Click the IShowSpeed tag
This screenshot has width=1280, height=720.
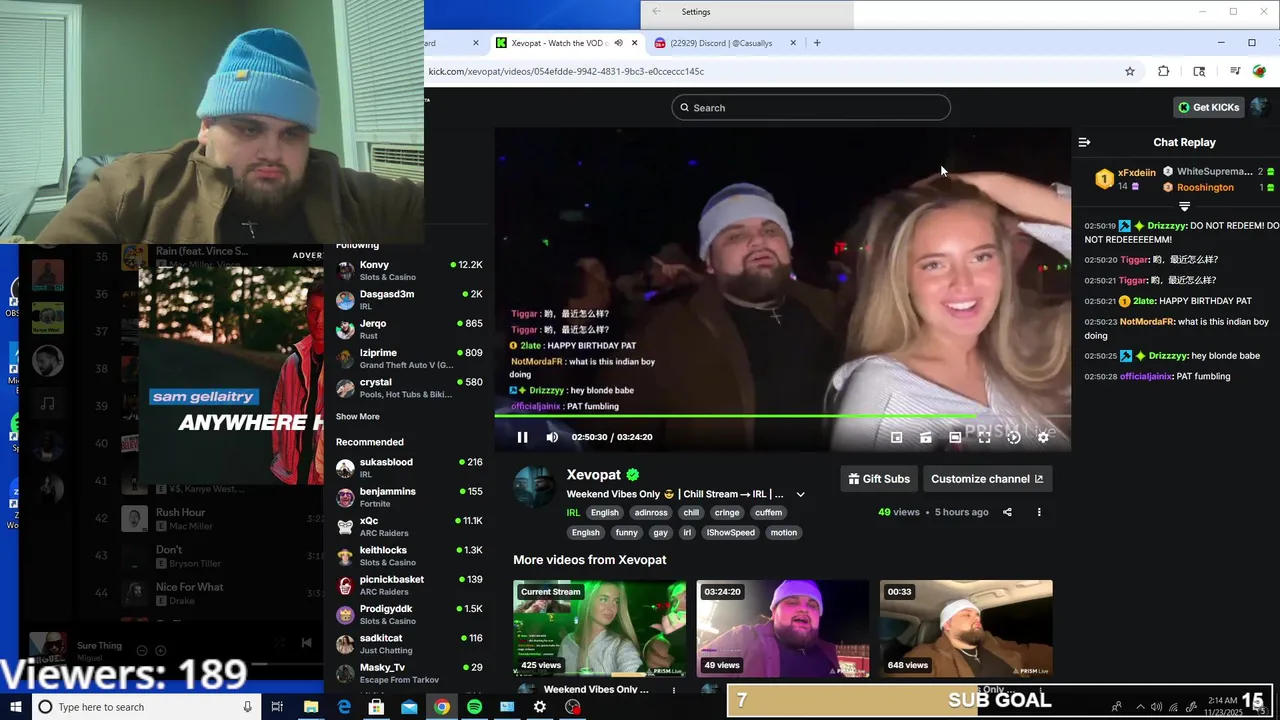coord(731,533)
